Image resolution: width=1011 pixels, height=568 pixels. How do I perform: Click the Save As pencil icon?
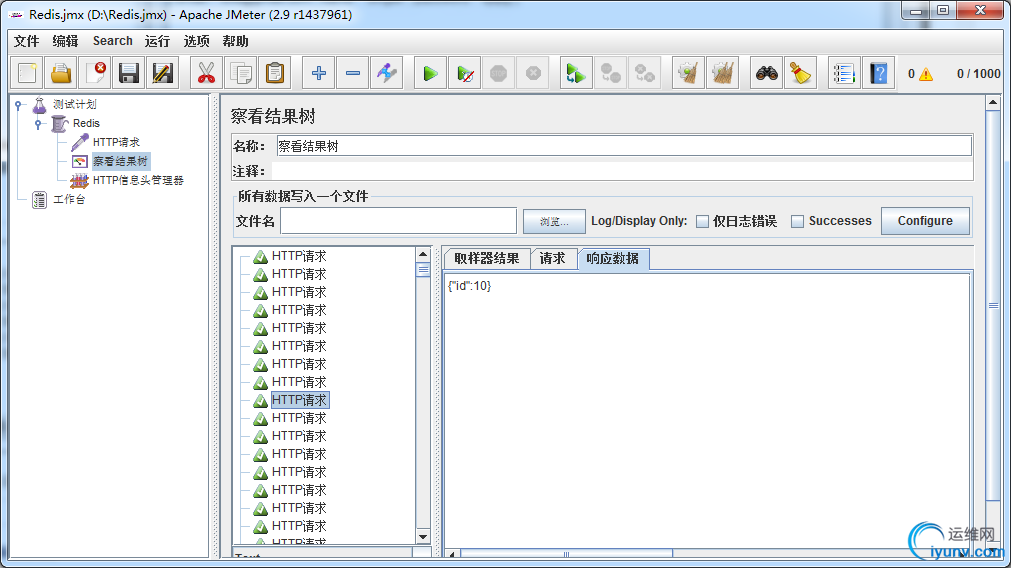[162, 73]
